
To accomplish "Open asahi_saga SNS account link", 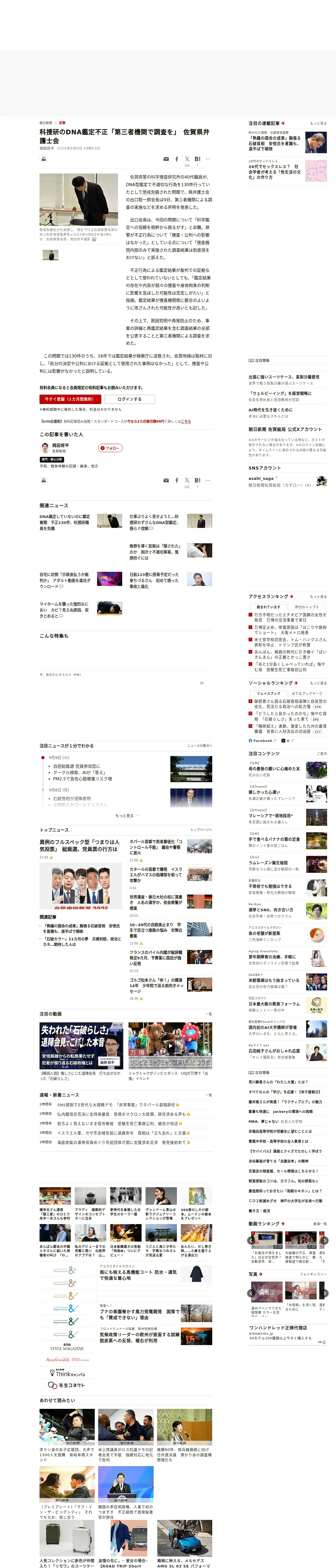I will (261, 479).
